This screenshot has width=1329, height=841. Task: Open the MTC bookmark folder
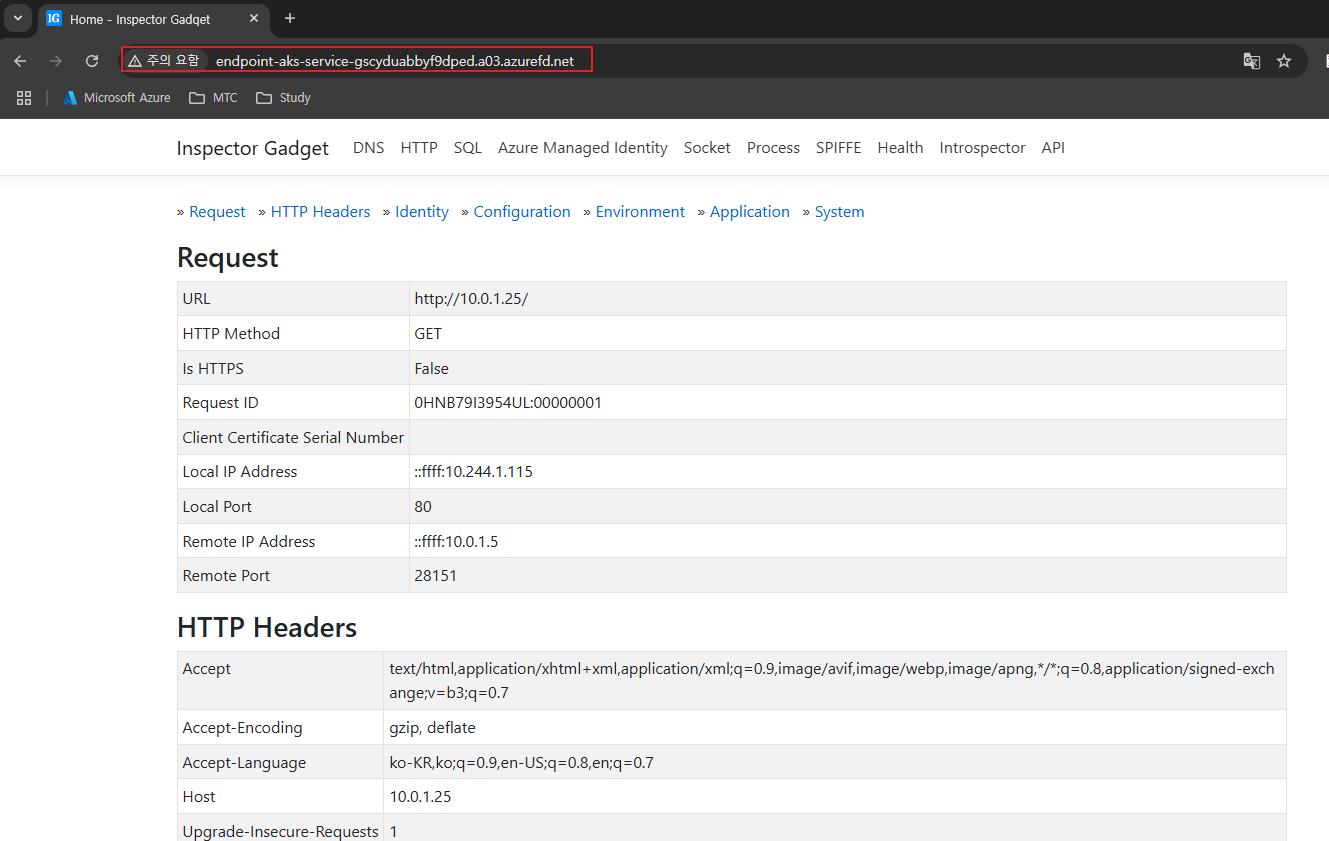click(213, 98)
